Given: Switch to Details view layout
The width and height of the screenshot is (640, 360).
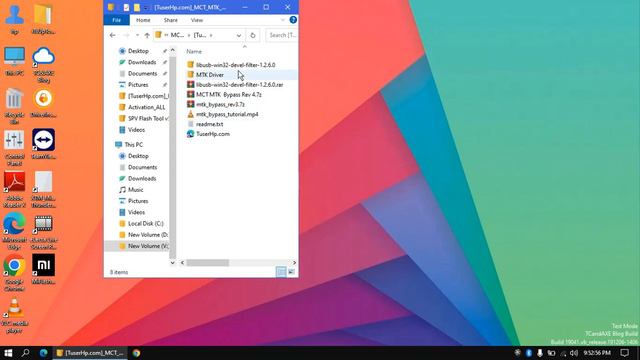Looking at the screenshot, I should click(x=281, y=272).
